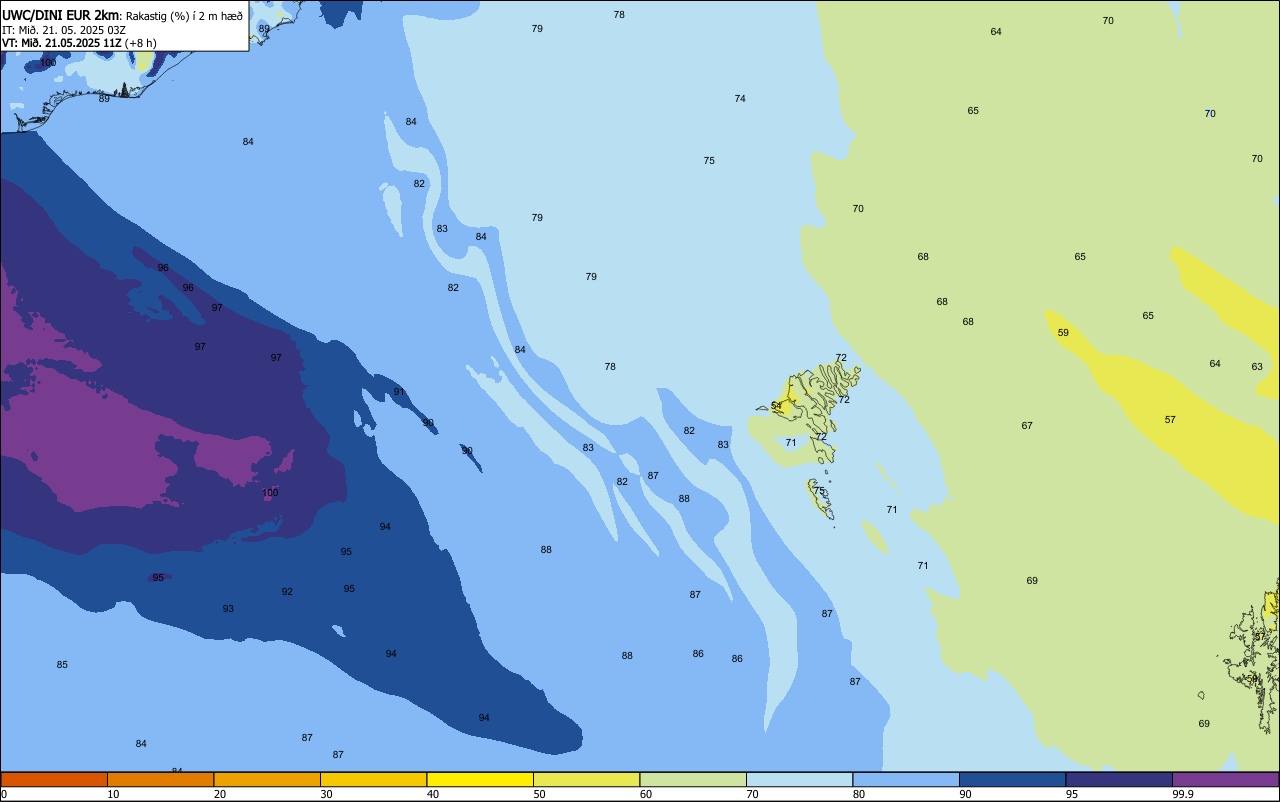Click the 70–80 pale blue legend swatch
1280x802 pixels.
point(799,779)
